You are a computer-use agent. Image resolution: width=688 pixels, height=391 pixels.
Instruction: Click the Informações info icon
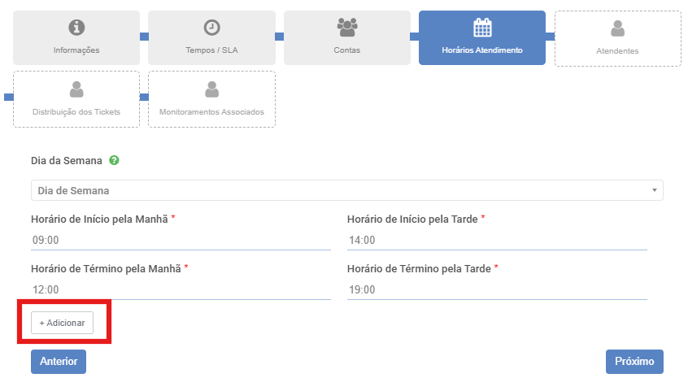coord(76,28)
